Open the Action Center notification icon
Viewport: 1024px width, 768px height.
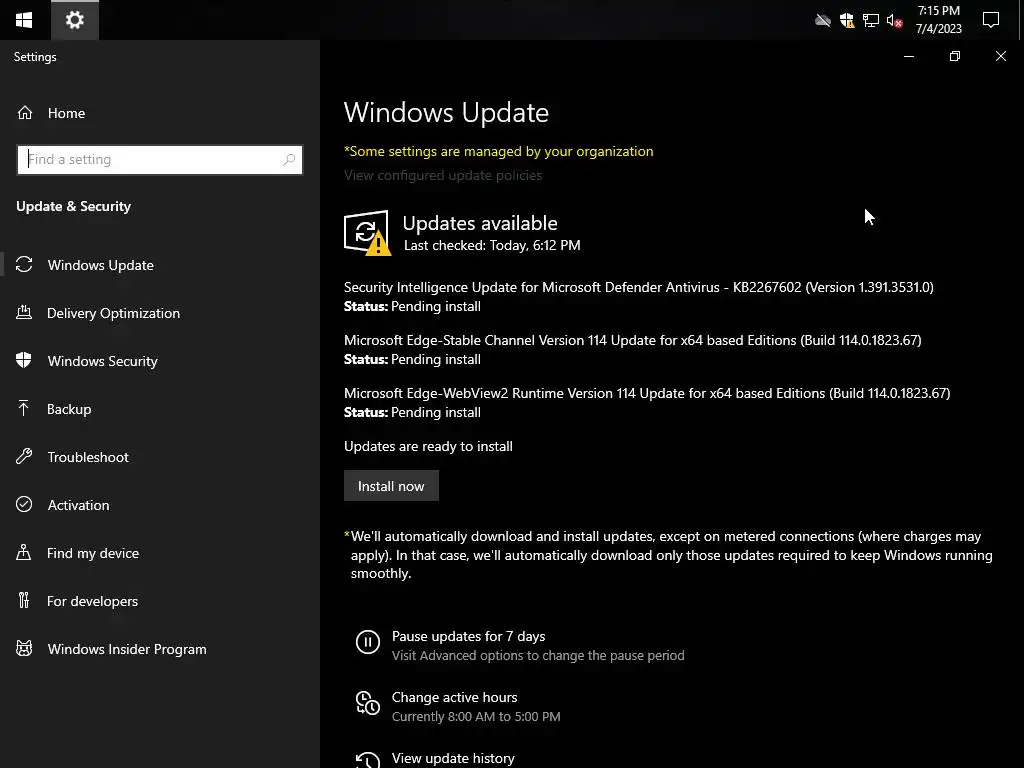(991, 20)
